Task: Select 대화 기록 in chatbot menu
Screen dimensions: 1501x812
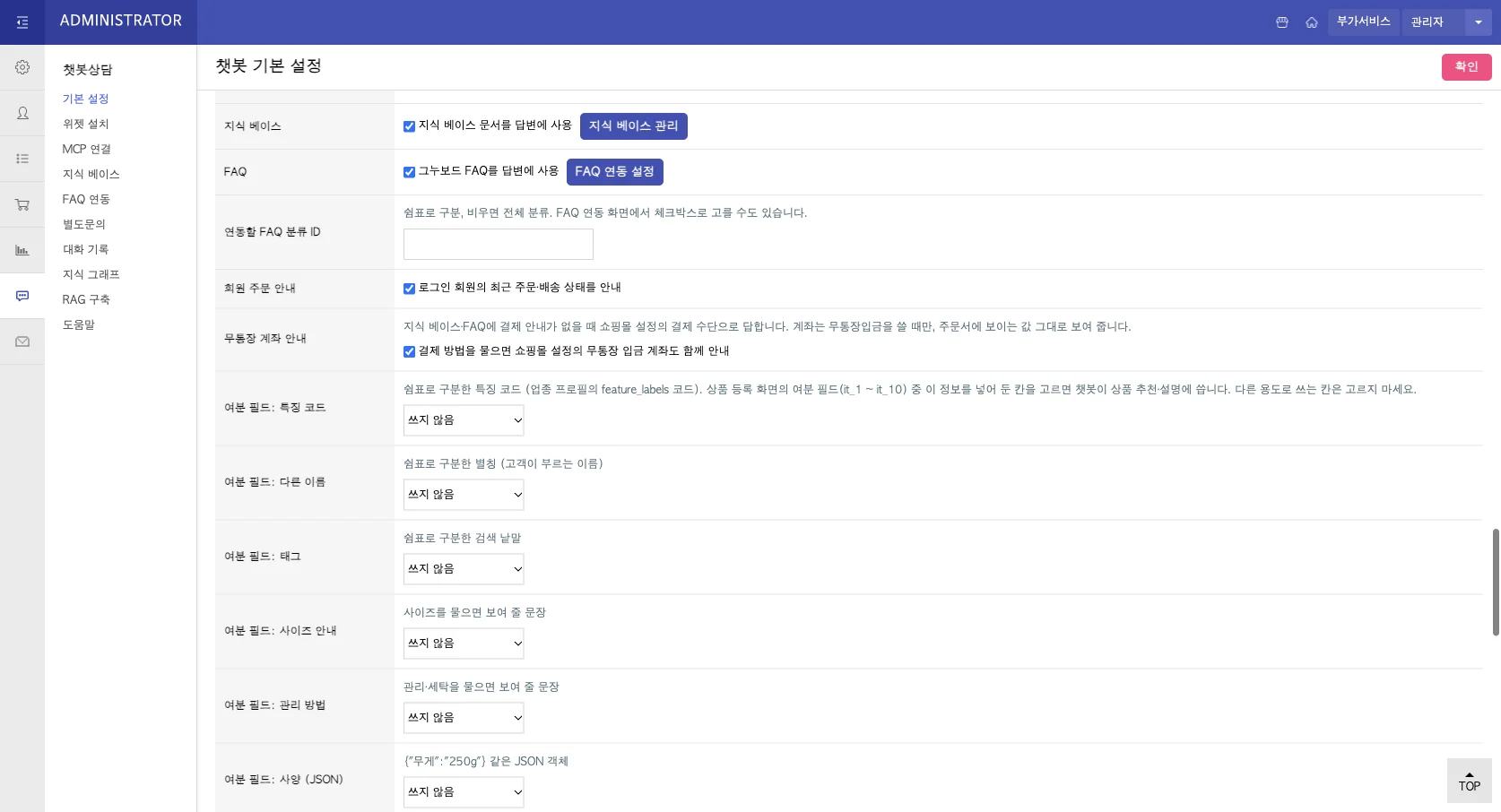Action: 85,249
